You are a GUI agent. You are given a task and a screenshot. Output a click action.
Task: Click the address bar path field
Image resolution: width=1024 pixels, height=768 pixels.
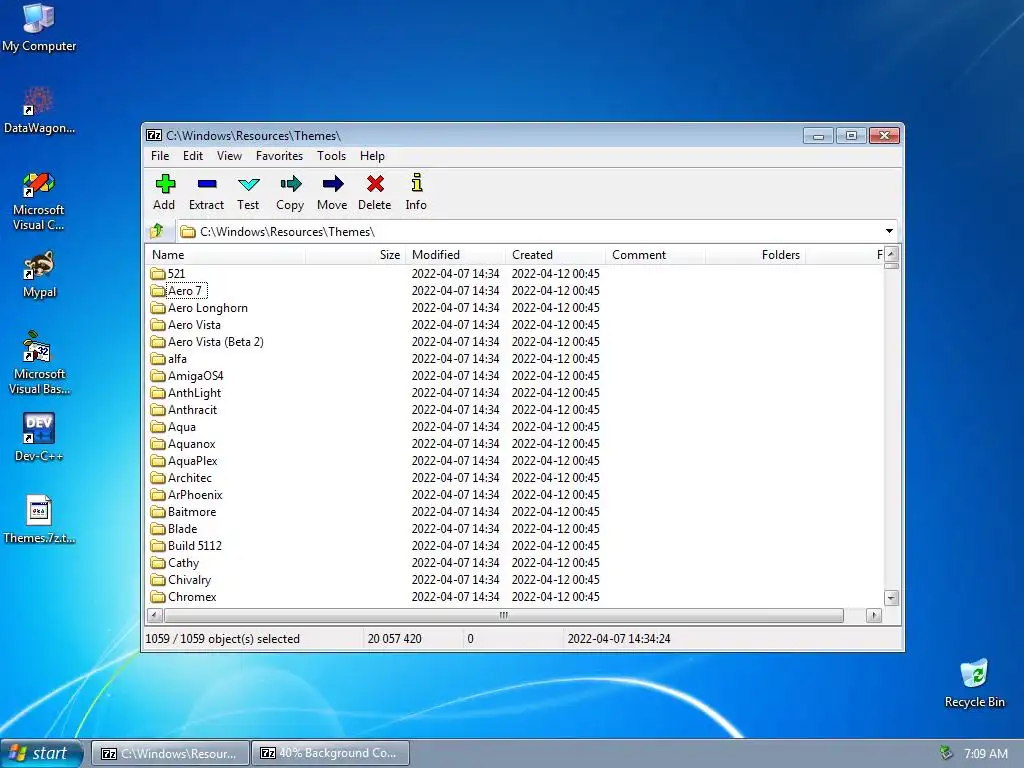click(x=536, y=231)
